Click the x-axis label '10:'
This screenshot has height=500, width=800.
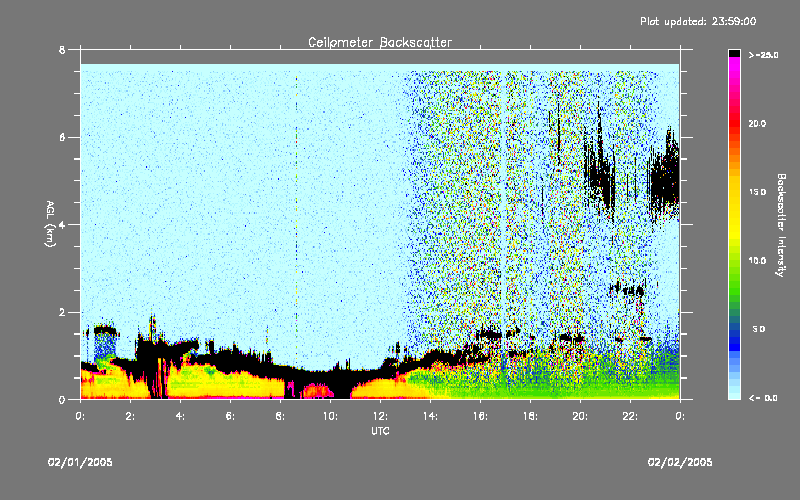tap(330, 416)
